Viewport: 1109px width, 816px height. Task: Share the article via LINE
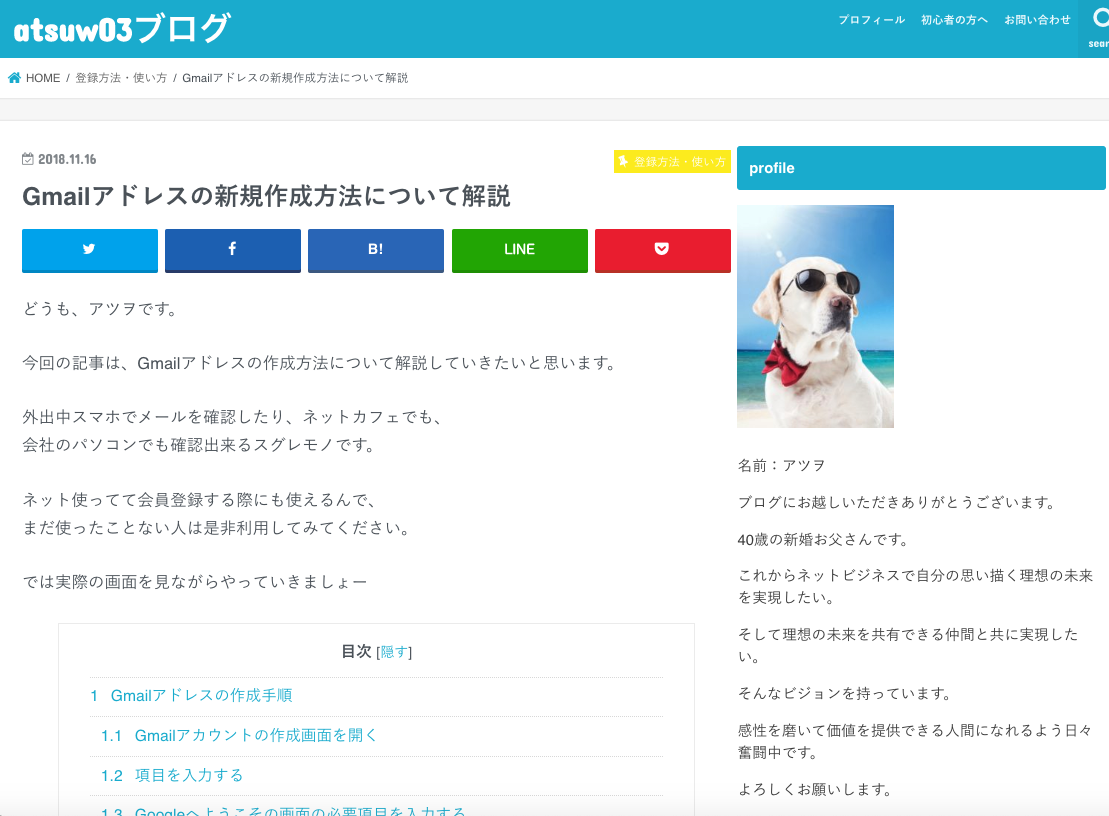point(520,250)
